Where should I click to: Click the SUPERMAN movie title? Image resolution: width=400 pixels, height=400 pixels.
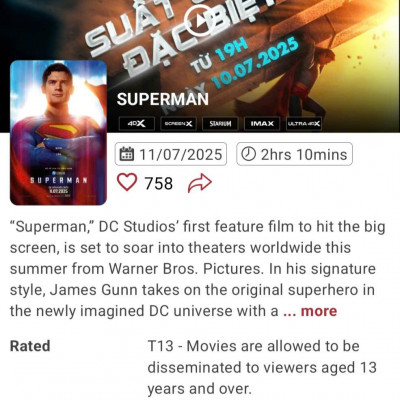[163, 99]
